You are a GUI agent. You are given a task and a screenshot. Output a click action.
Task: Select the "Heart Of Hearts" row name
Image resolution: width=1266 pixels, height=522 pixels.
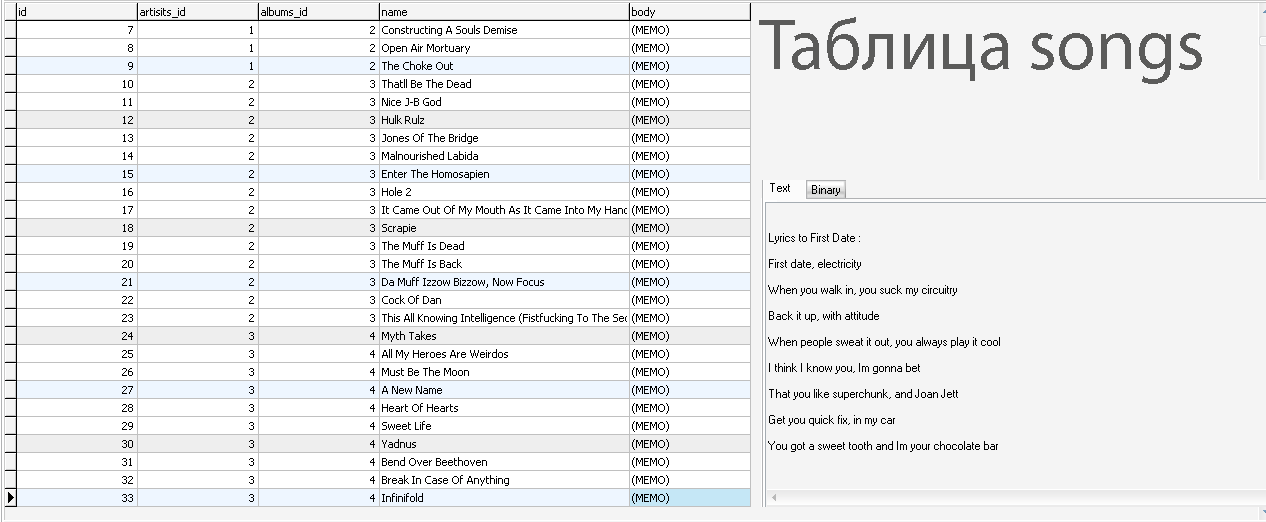click(420, 408)
